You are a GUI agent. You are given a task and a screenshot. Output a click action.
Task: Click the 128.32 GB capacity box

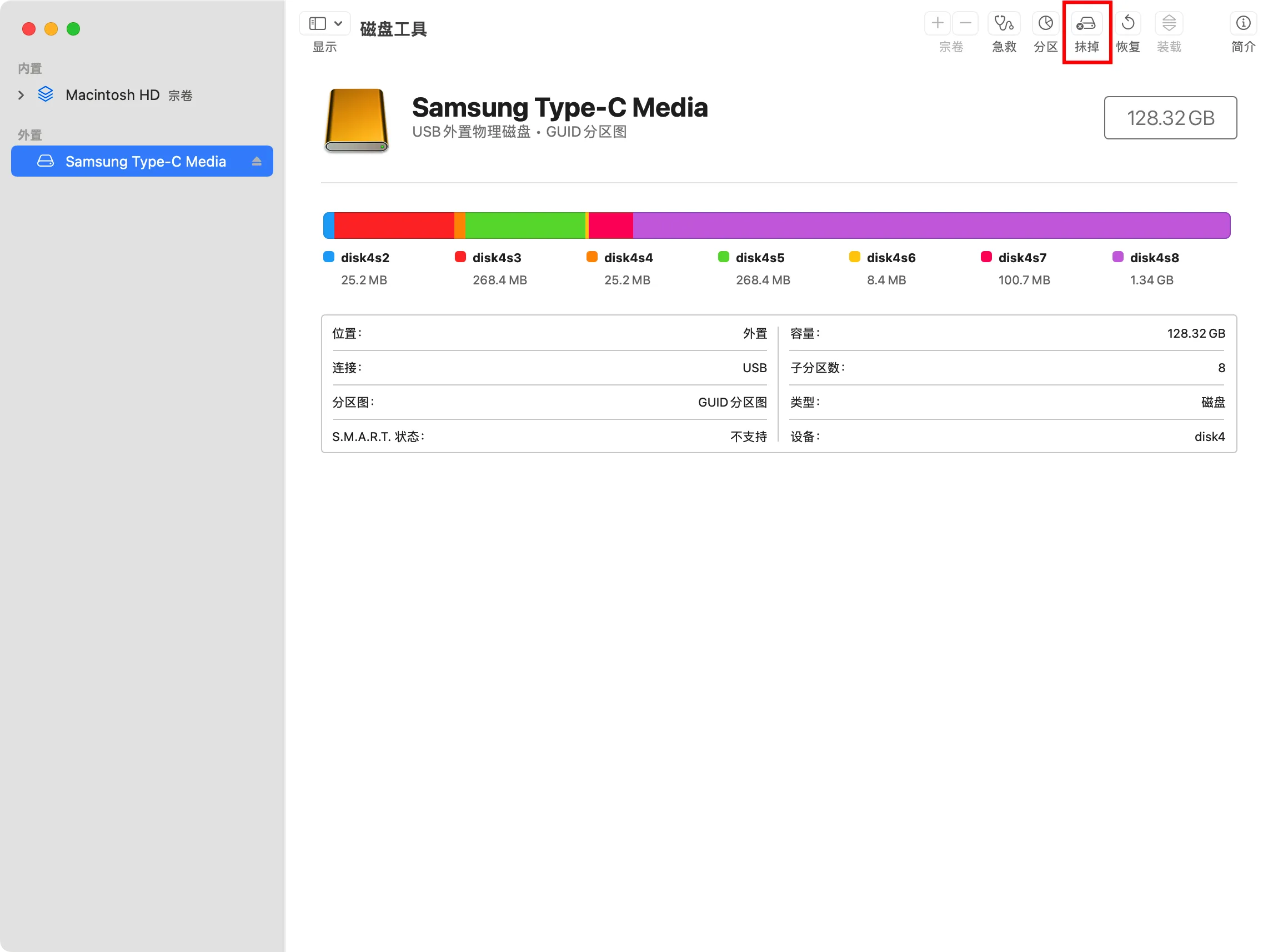[x=1170, y=118]
